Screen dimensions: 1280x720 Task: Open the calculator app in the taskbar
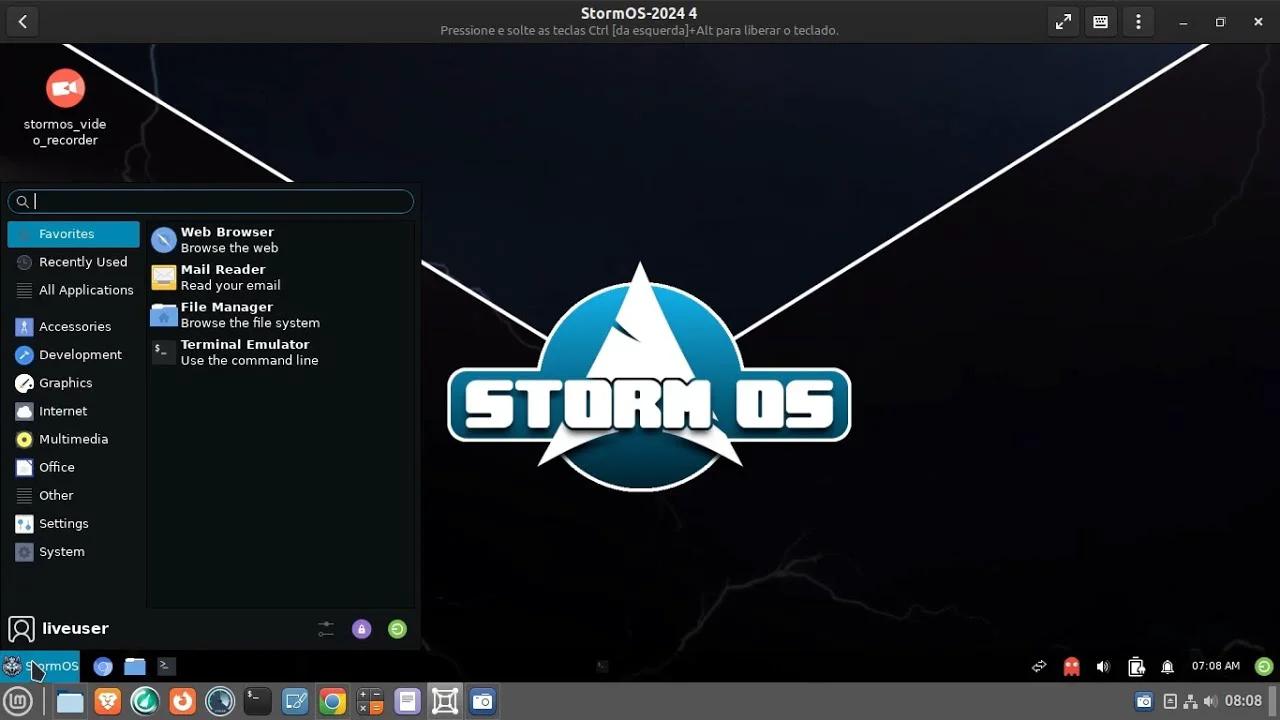coord(370,701)
